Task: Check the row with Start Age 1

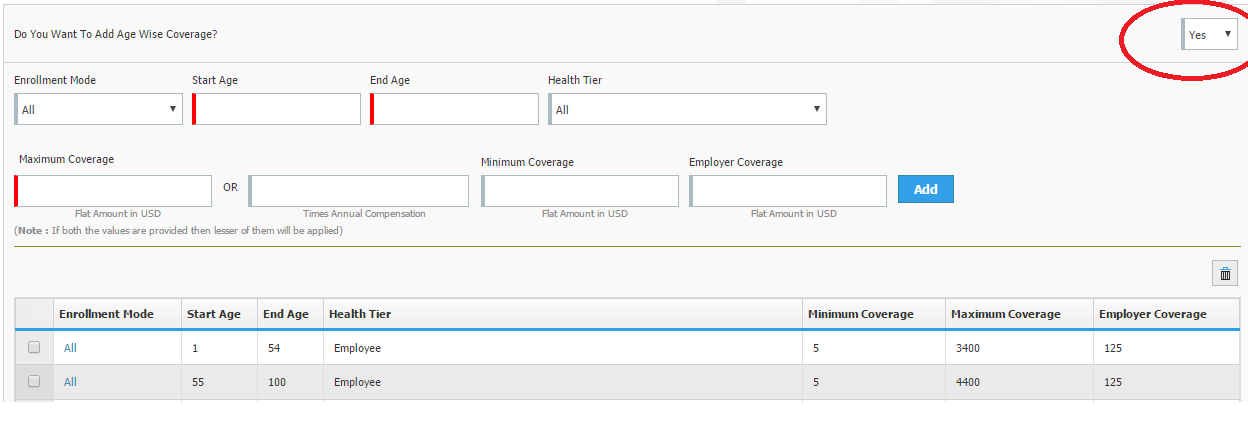Action: (34, 348)
